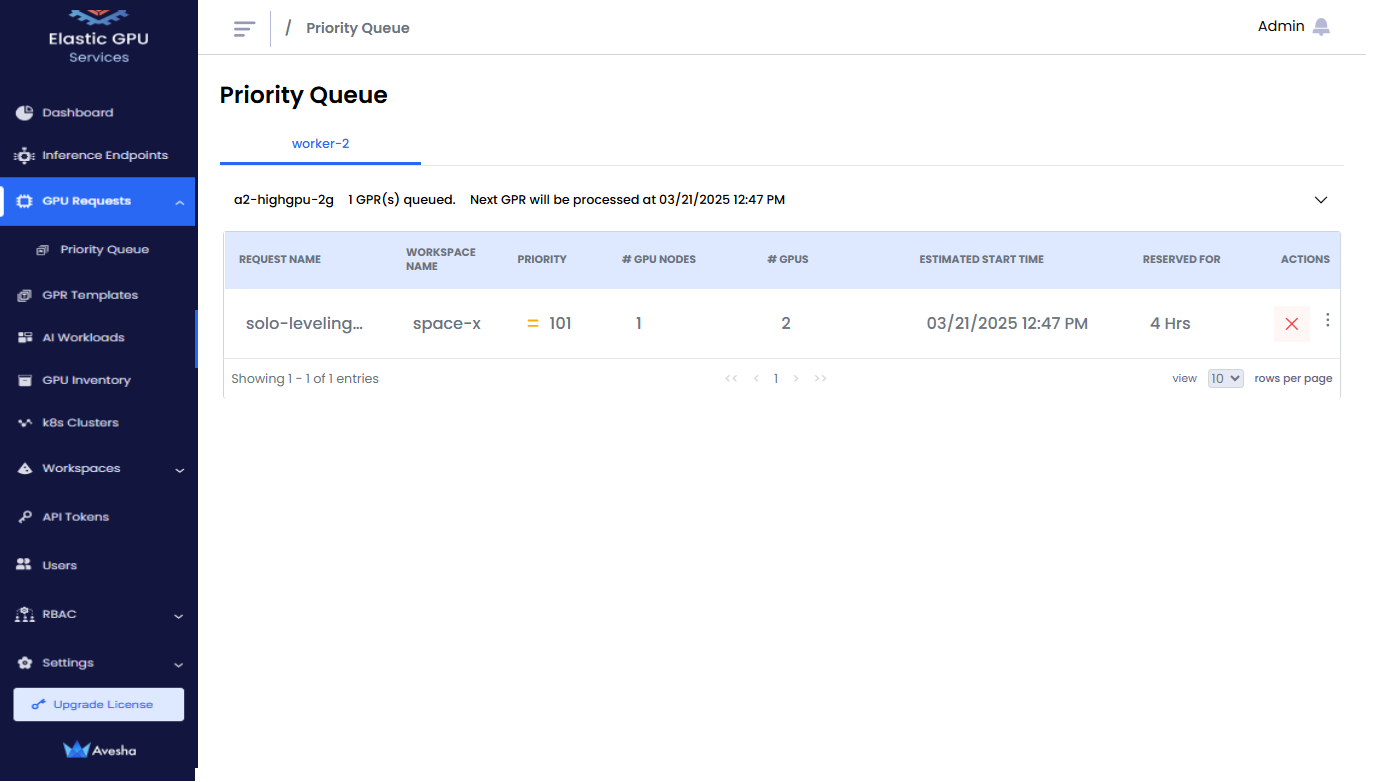1375x782 pixels.
Task: Click the Upgrade License button
Action: coord(98,705)
